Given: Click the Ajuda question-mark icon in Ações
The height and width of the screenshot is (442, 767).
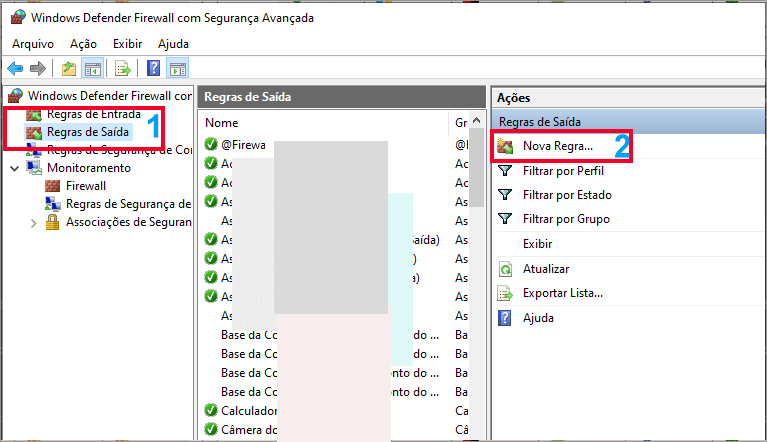Looking at the screenshot, I should [505, 318].
